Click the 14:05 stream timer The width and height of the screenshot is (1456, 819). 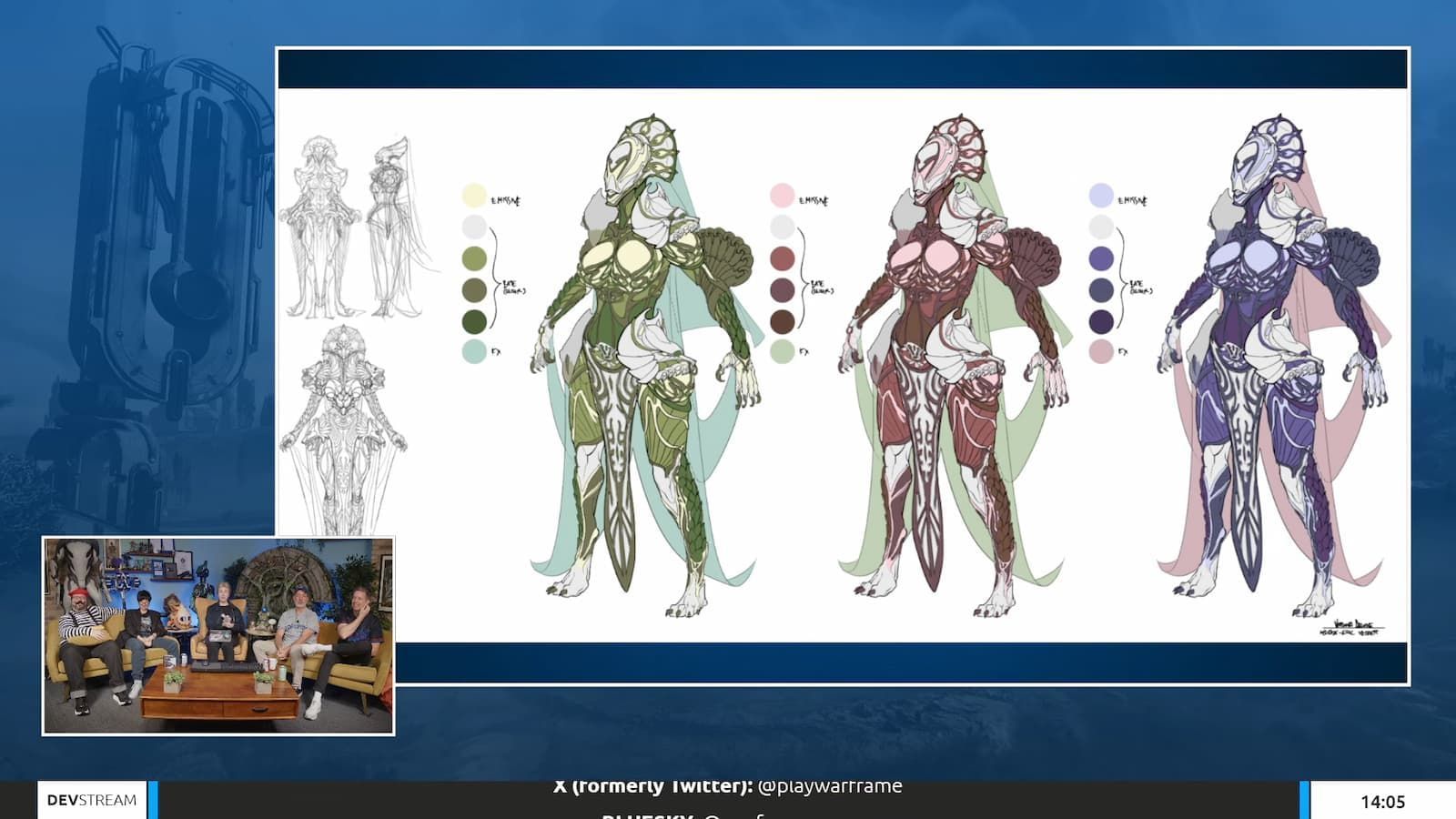click(x=1382, y=802)
